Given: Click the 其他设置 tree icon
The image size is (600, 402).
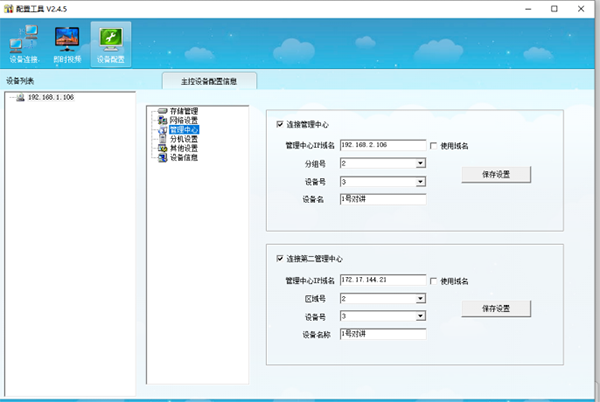Looking at the screenshot, I should (x=163, y=148).
